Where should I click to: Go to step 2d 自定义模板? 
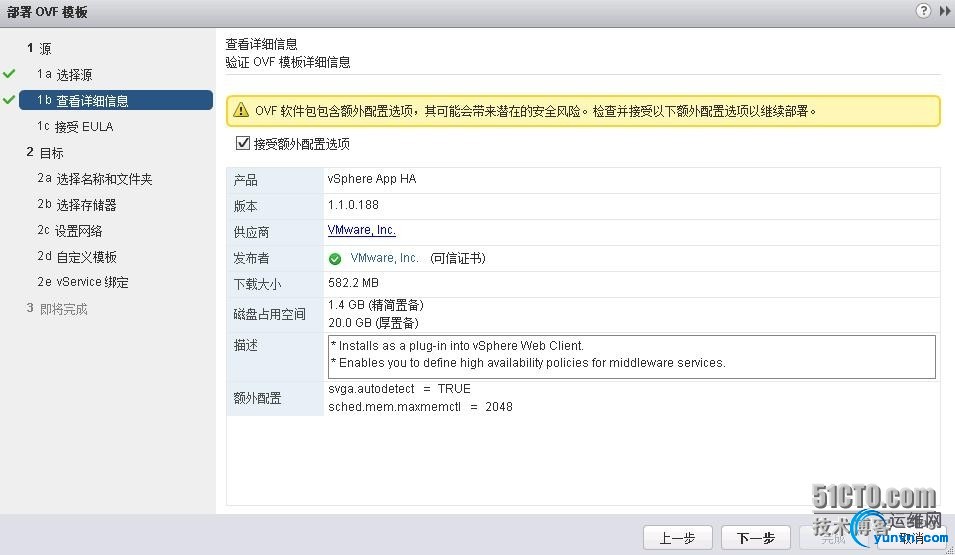point(77,256)
